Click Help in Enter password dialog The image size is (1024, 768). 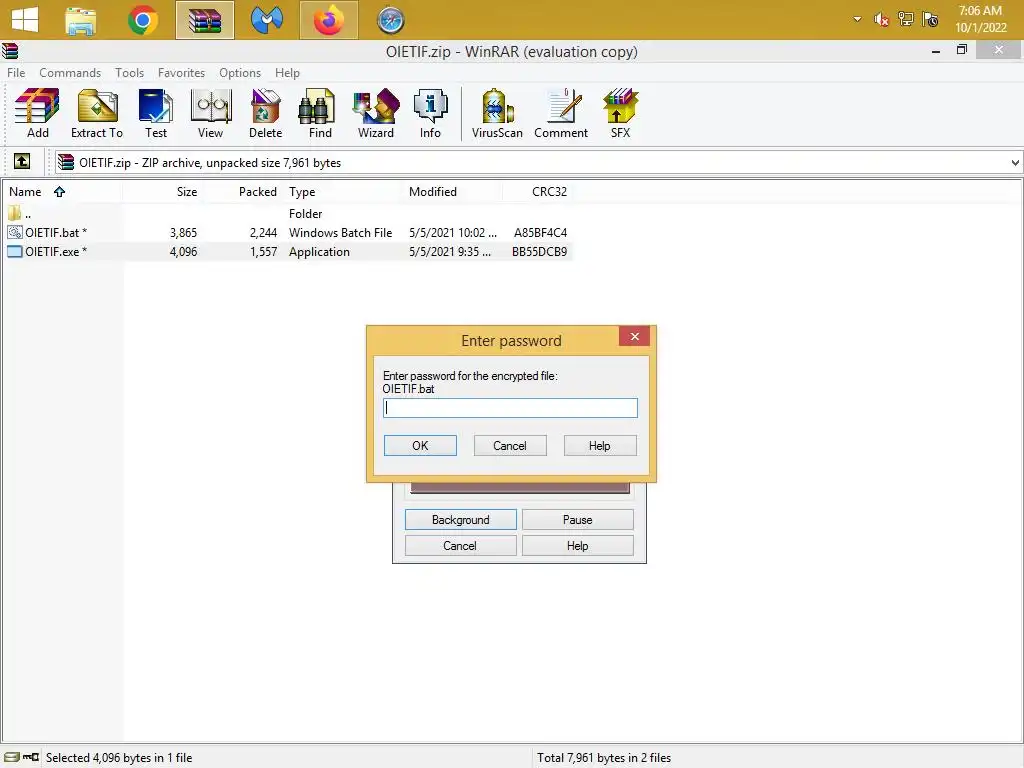(600, 445)
